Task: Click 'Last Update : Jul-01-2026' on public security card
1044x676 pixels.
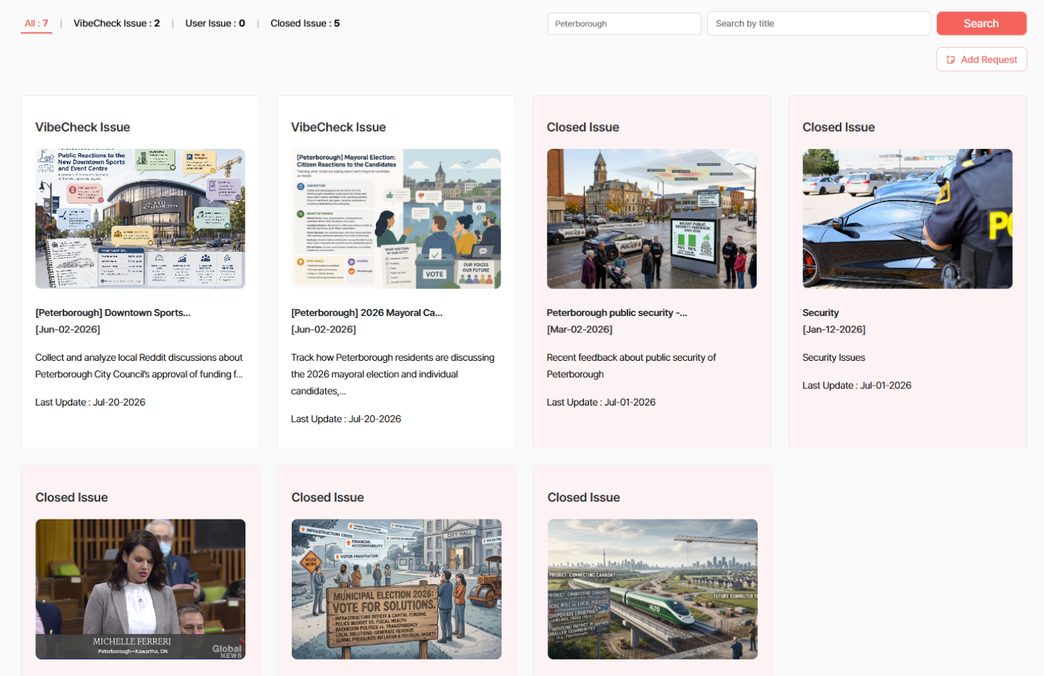Action: point(601,402)
